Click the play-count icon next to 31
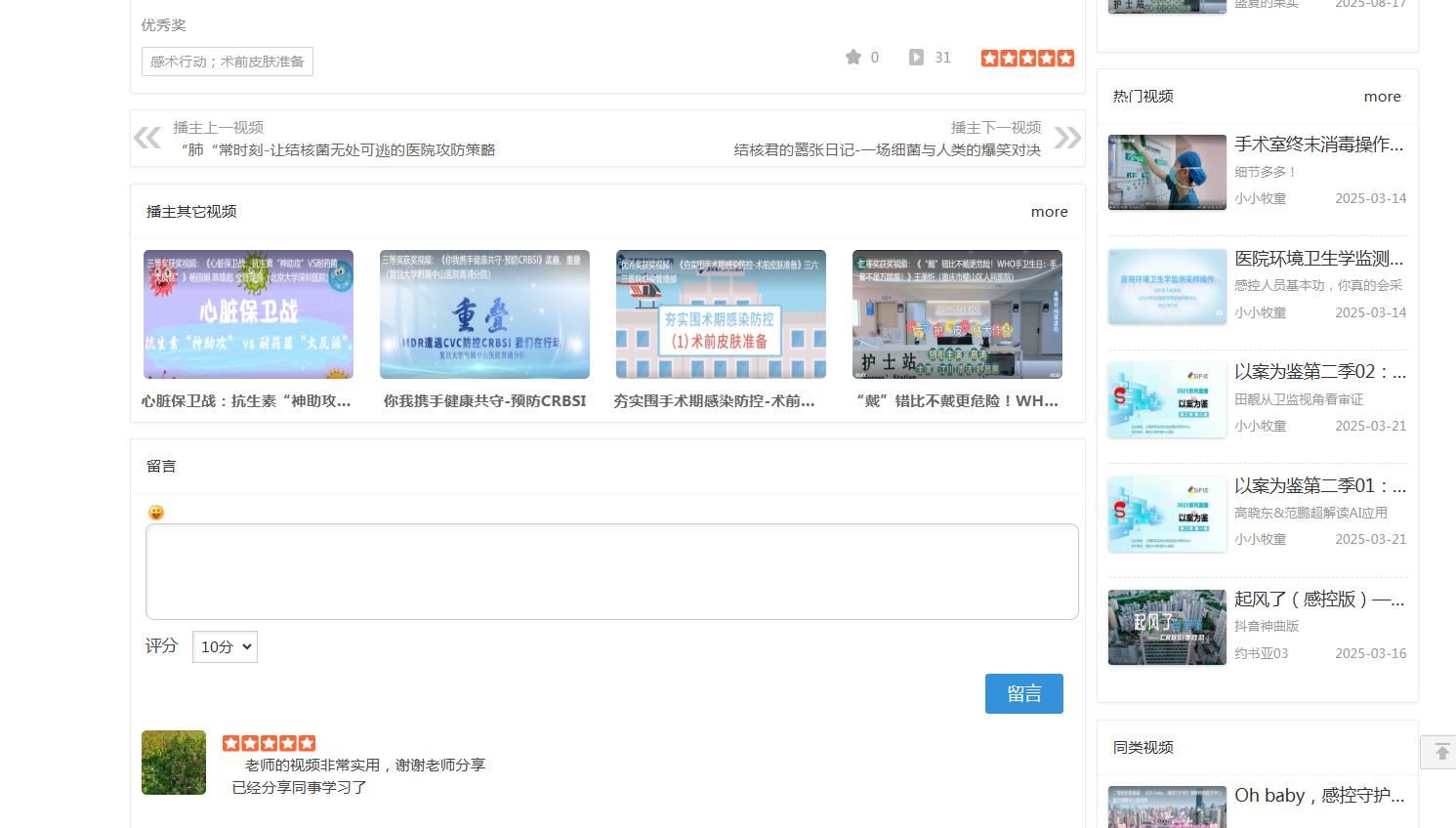The image size is (1456, 828). point(915,57)
